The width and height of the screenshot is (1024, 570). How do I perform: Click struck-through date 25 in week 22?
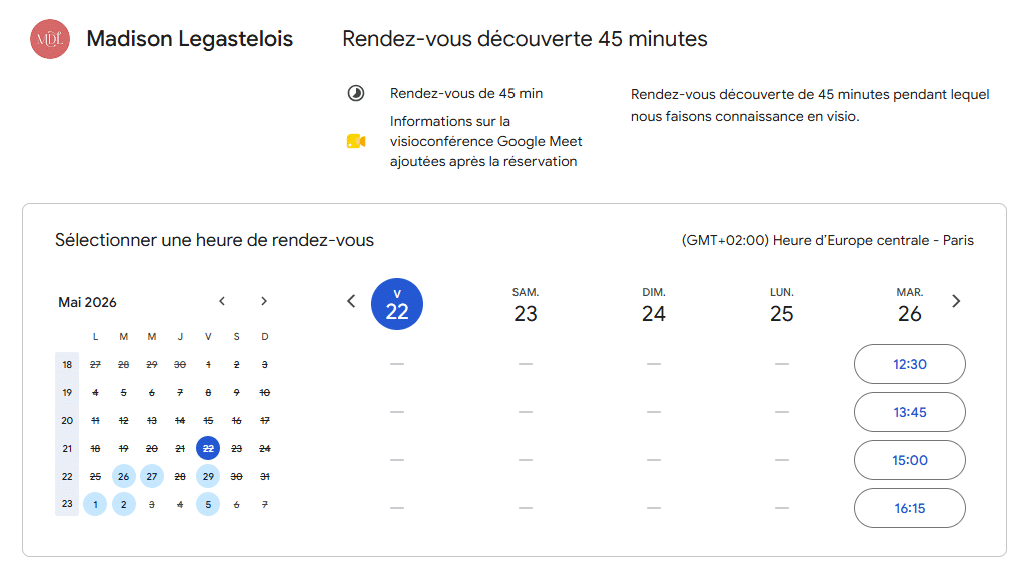(95, 477)
